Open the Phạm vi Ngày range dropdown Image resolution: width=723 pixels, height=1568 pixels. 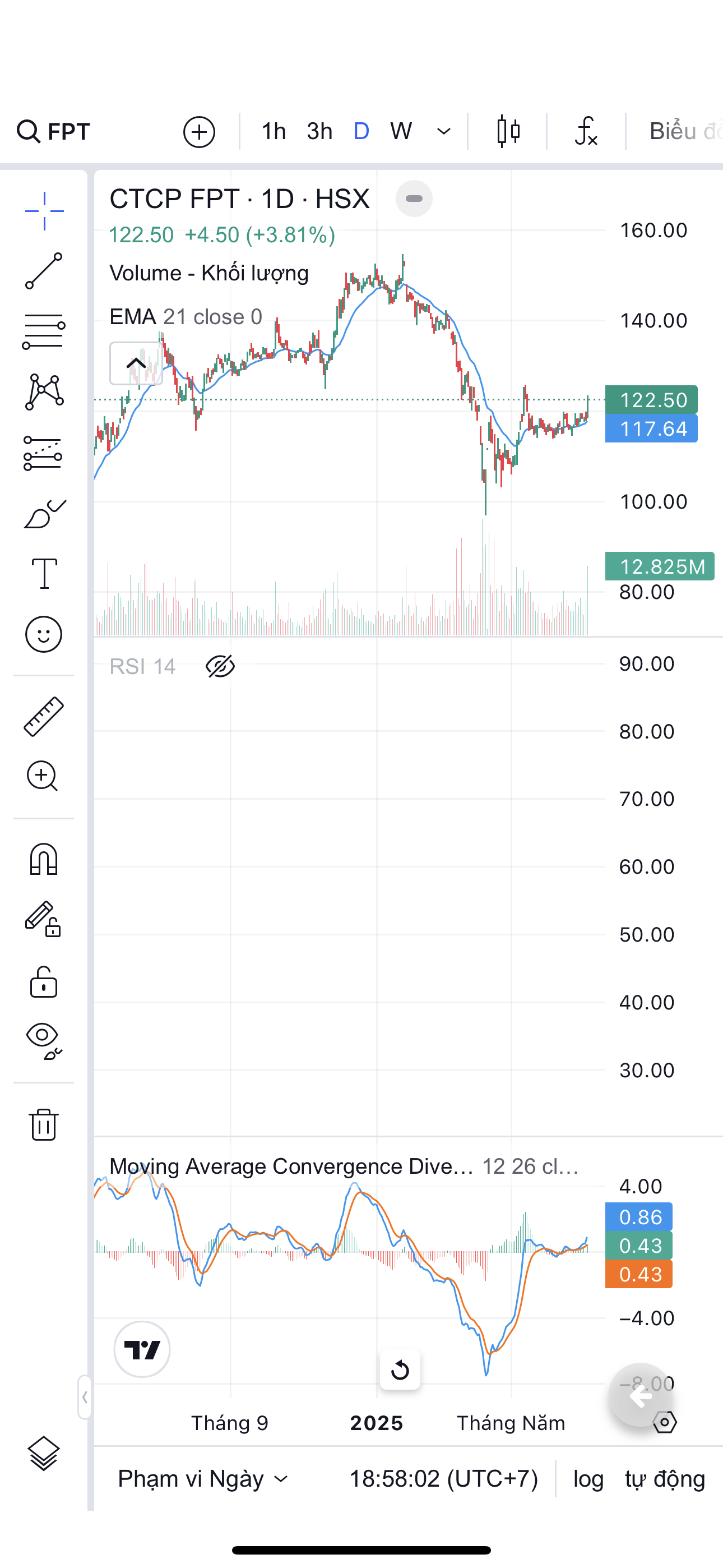(x=203, y=1478)
